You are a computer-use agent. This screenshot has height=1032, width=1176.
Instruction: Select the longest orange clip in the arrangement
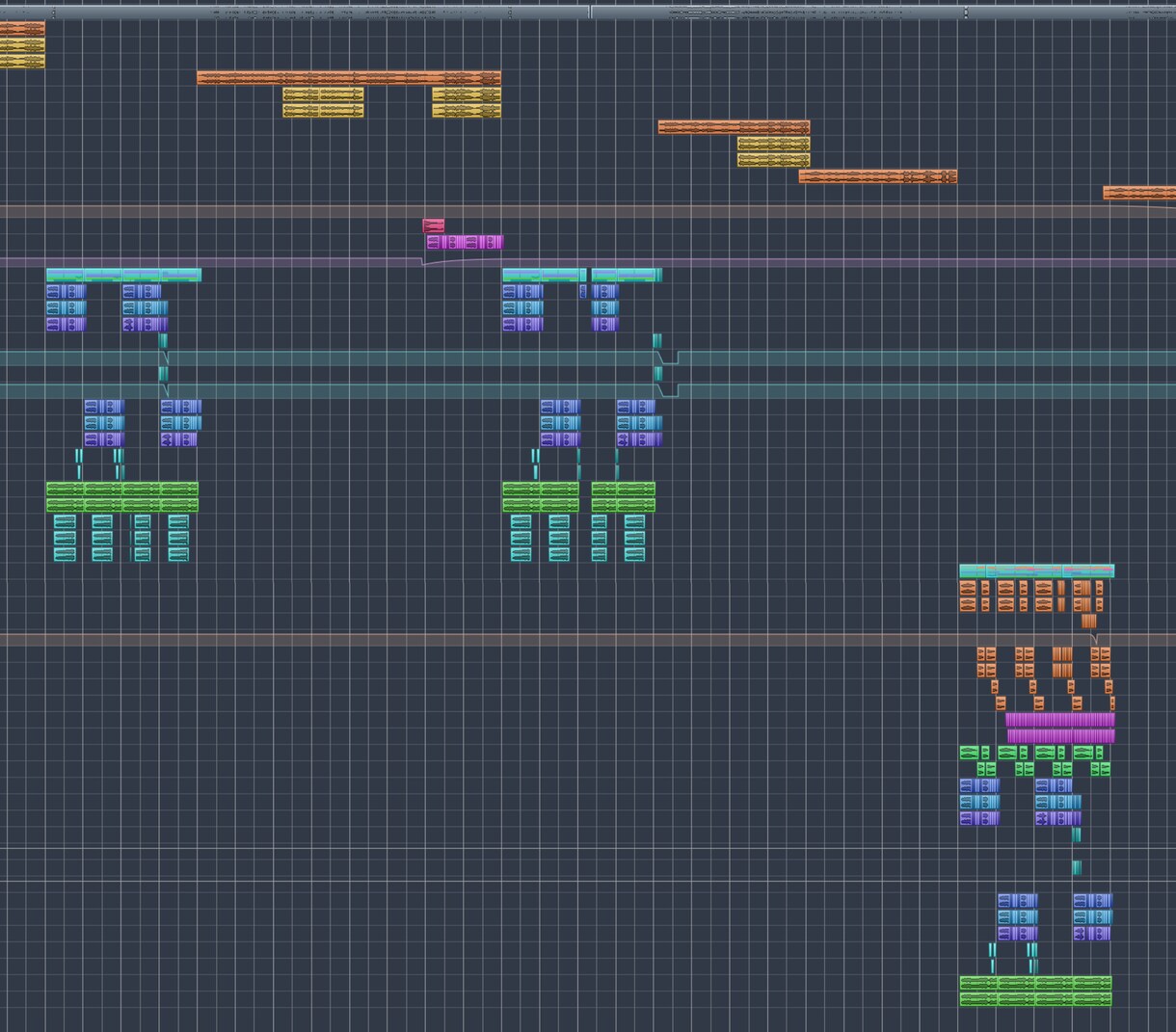(349, 78)
